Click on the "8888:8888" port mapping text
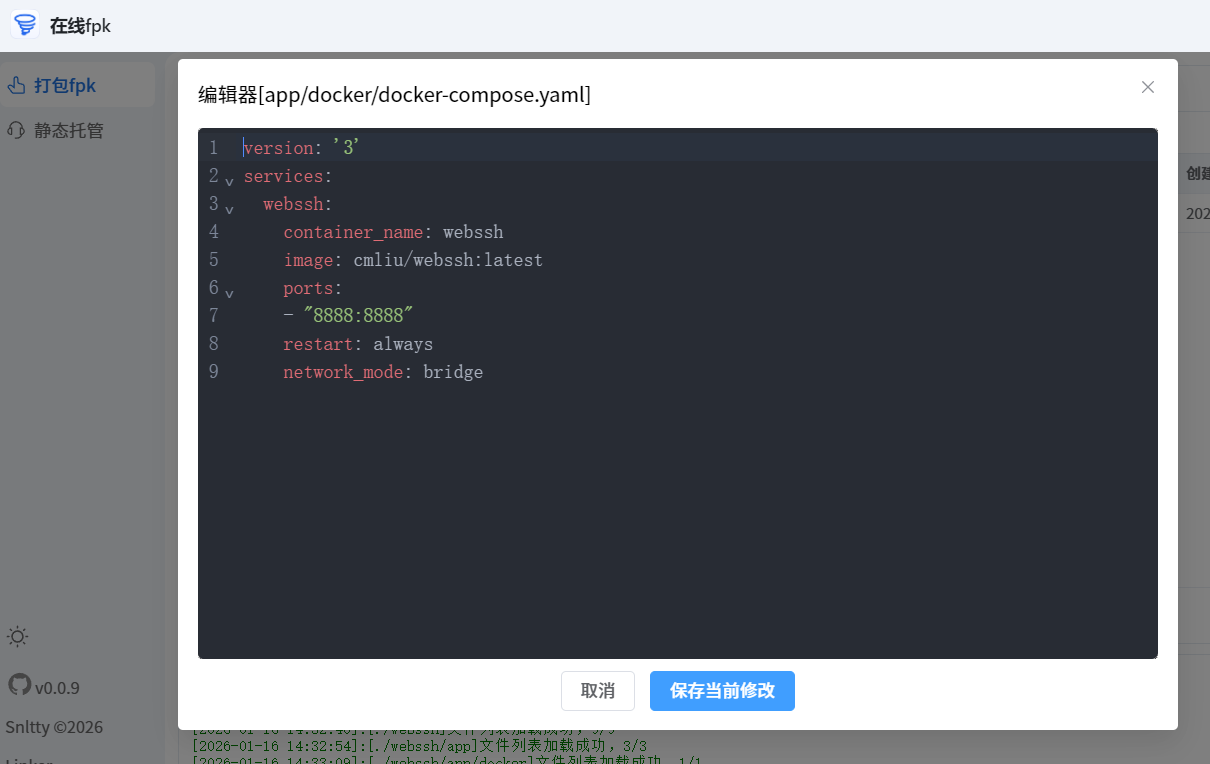1210x764 pixels. tap(358, 316)
